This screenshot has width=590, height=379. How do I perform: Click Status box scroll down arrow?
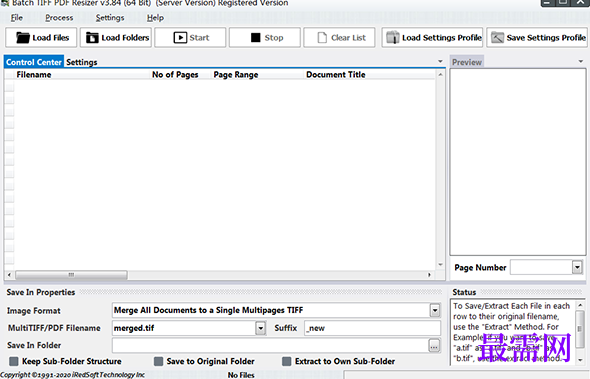coord(581,360)
